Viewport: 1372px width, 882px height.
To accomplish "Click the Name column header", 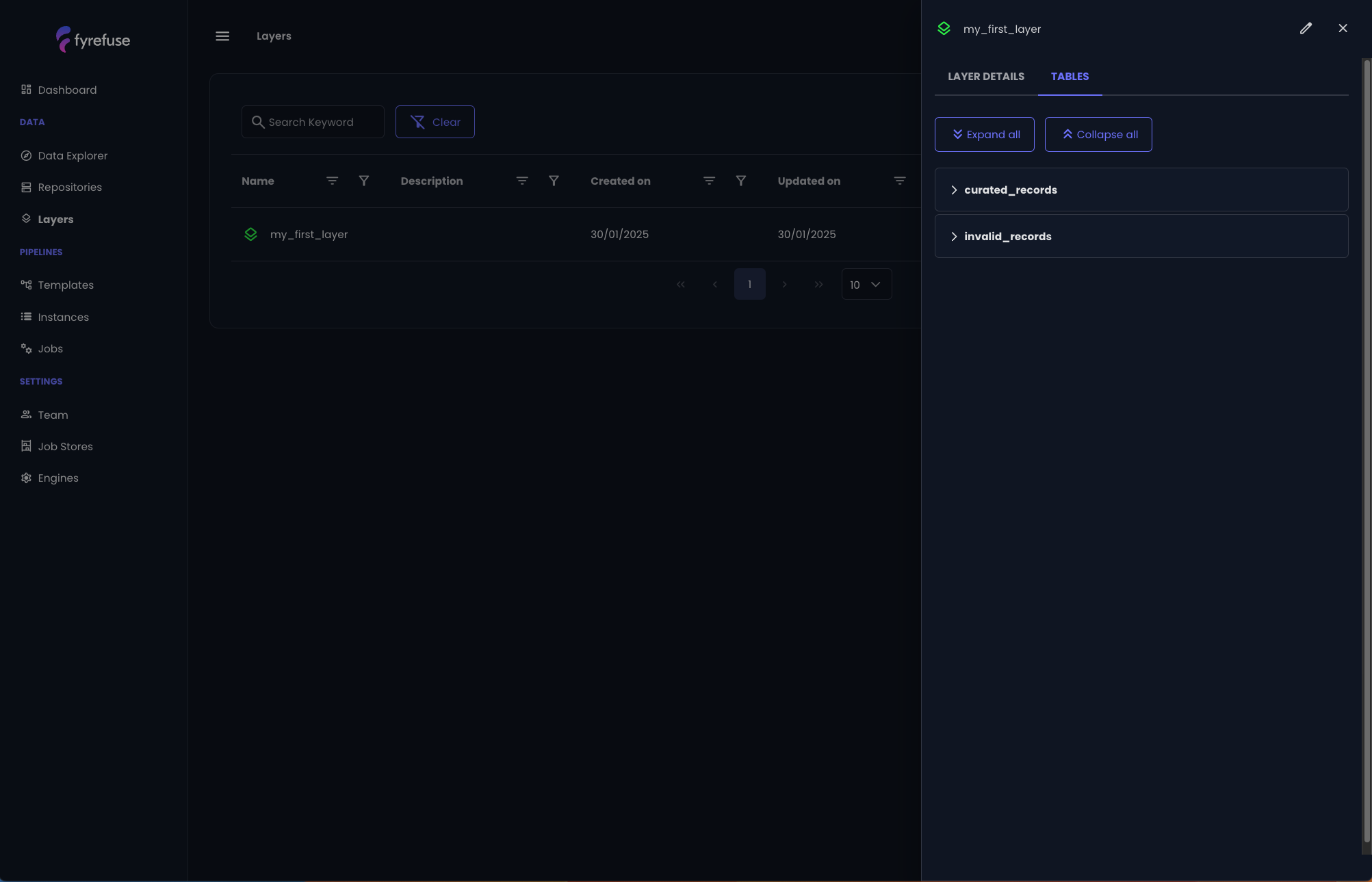I will click(x=258, y=181).
